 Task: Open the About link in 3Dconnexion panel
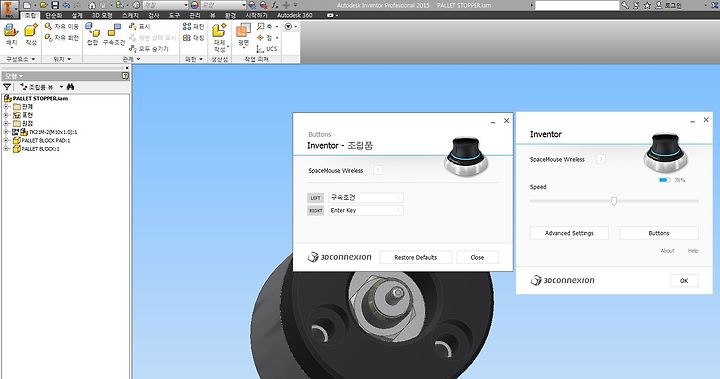point(668,251)
